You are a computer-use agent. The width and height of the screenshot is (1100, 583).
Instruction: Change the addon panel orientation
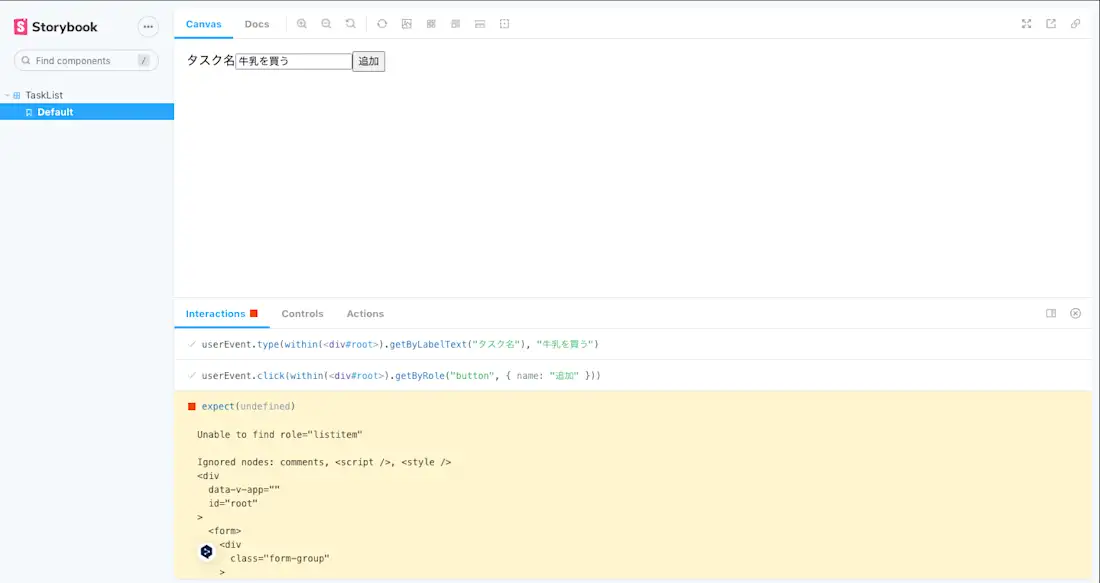(1051, 313)
